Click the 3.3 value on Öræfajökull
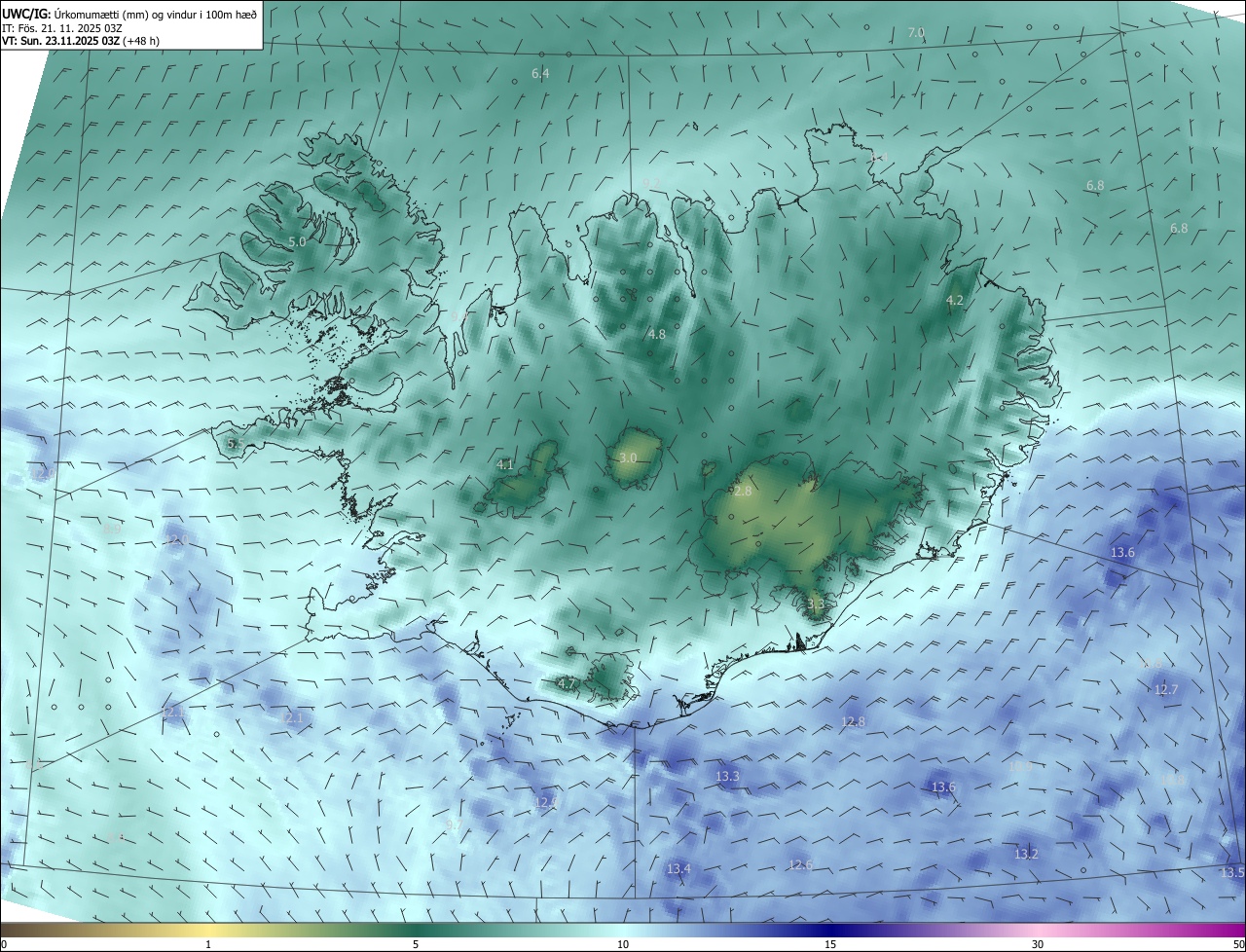 (x=816, y=604)
